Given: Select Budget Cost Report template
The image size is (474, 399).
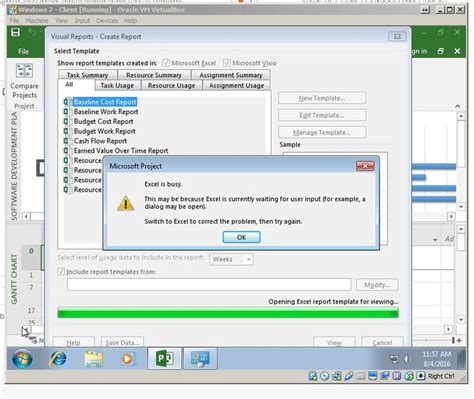Looking at the screenshot, I should 103,121.
